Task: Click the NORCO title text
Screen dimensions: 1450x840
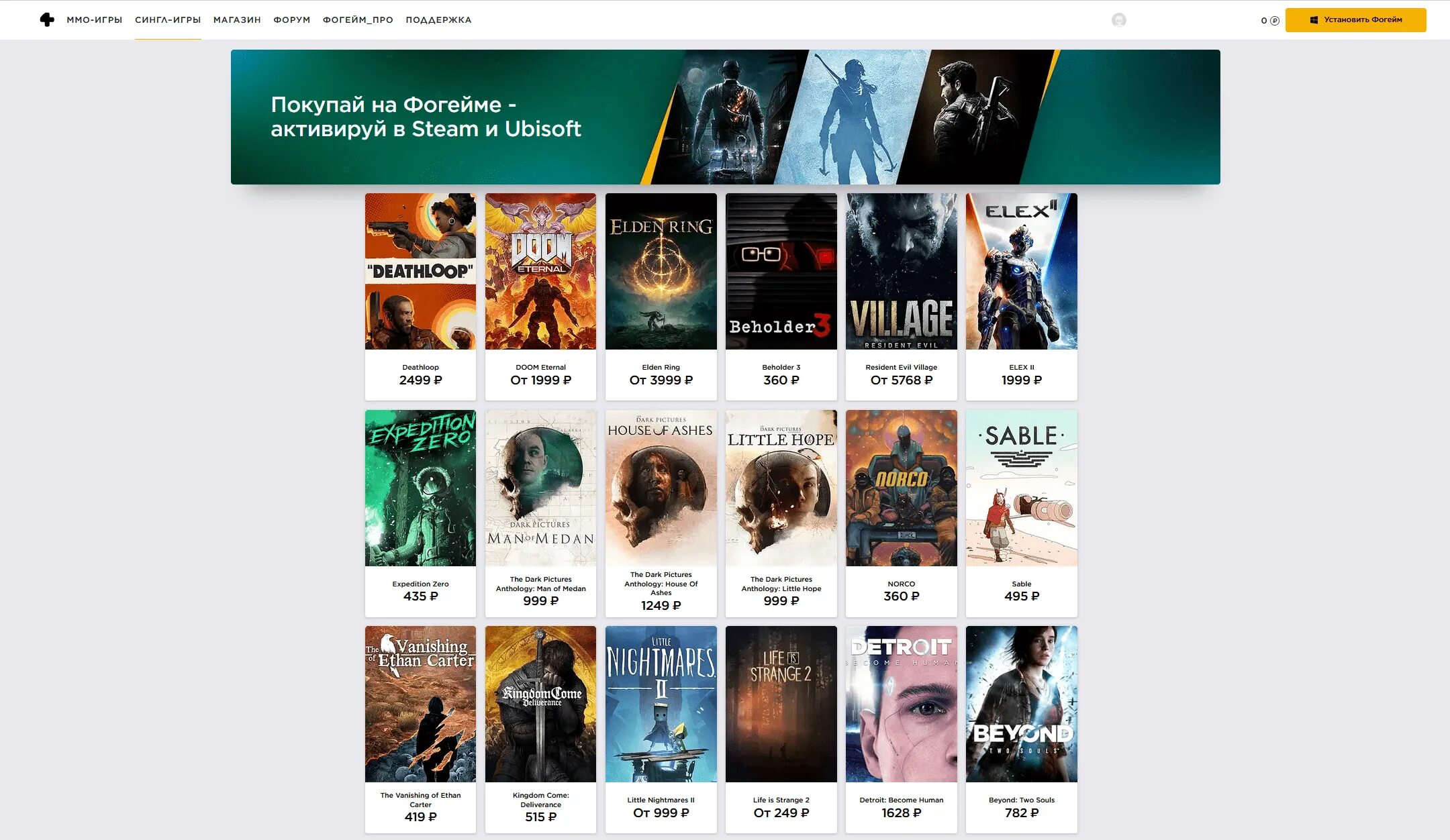Action: [901, 584]
